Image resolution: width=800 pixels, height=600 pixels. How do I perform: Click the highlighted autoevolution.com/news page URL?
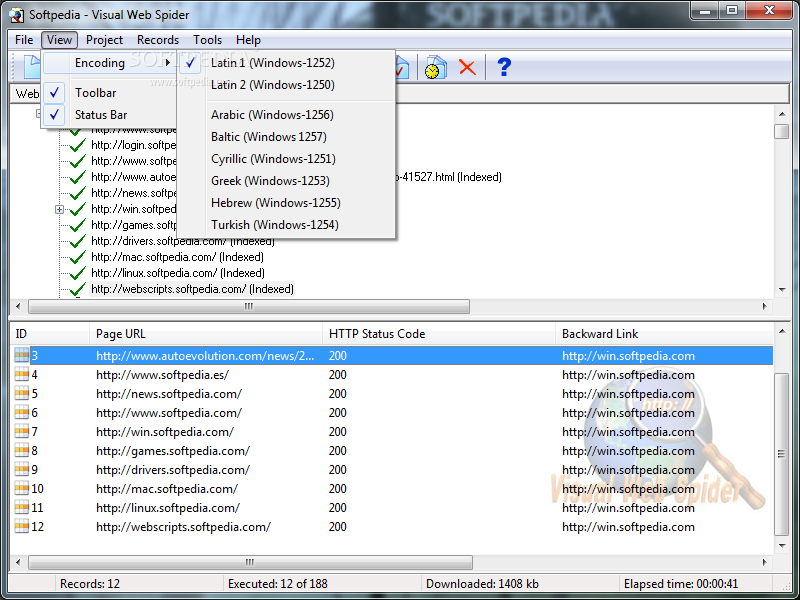[205, 356]
